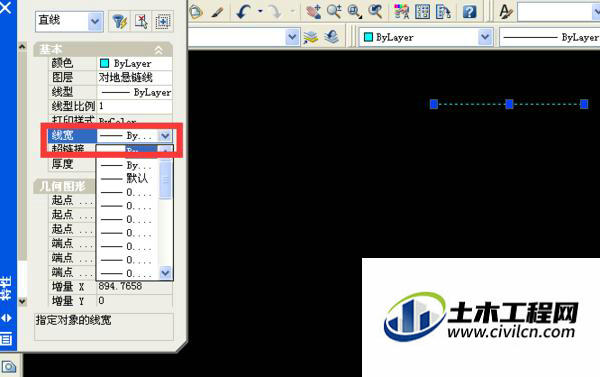Open the layer list dropdown arrow
This screenshot has width=600, height=377.
pyautogui.click(x=292, y=37)
